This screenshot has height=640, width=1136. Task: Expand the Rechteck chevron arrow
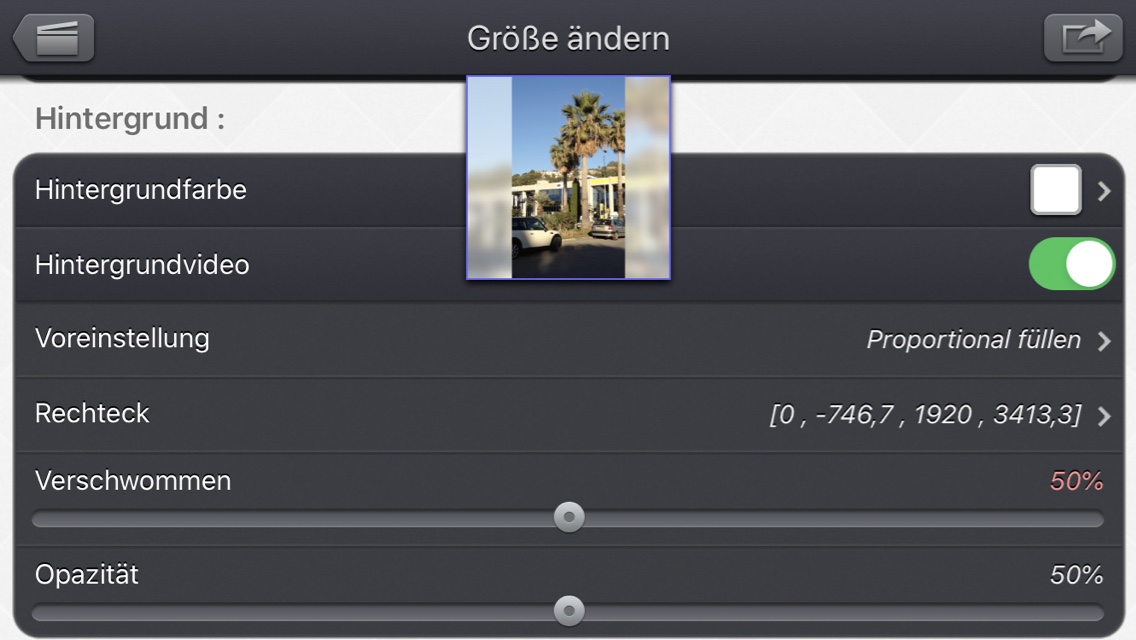click(1103, 416)
